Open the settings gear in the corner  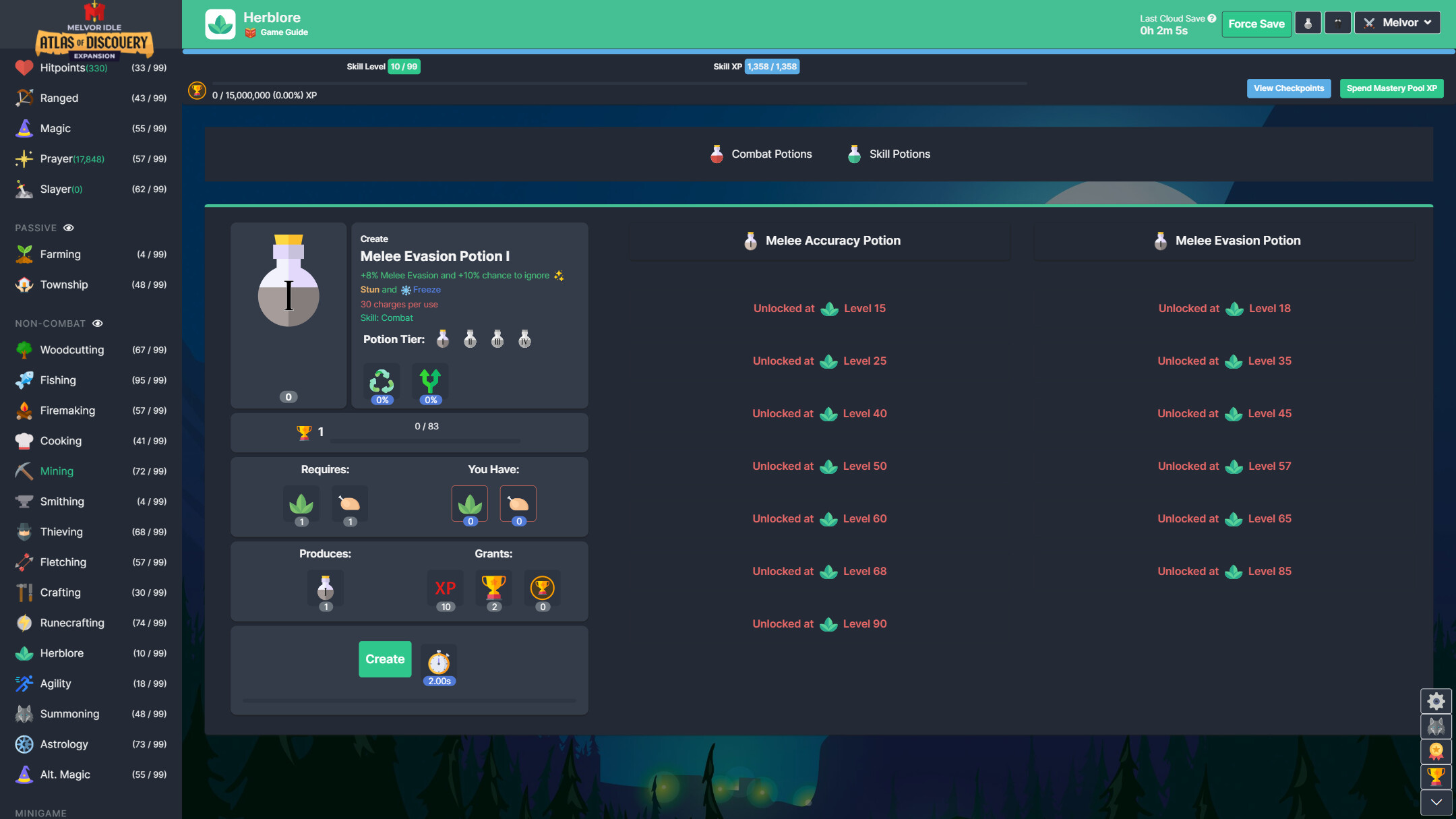point(1436,701)
